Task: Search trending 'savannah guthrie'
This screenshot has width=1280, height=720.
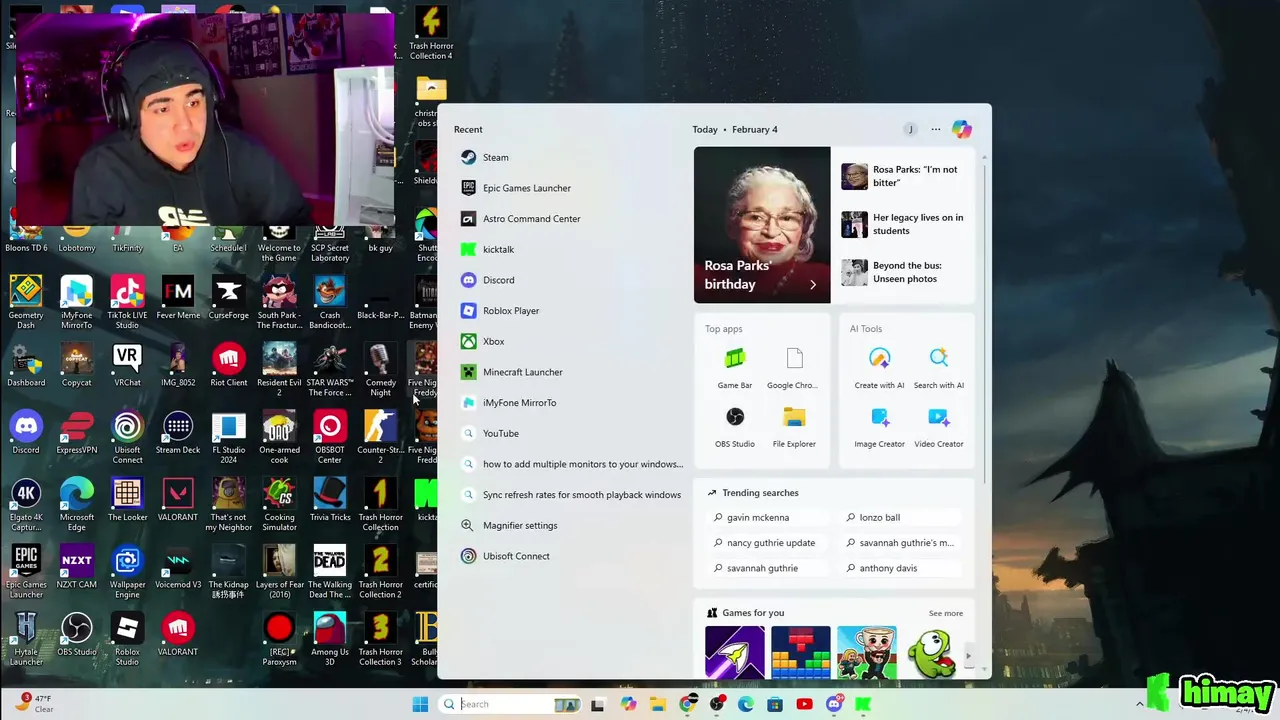Action: pos(768,568)
